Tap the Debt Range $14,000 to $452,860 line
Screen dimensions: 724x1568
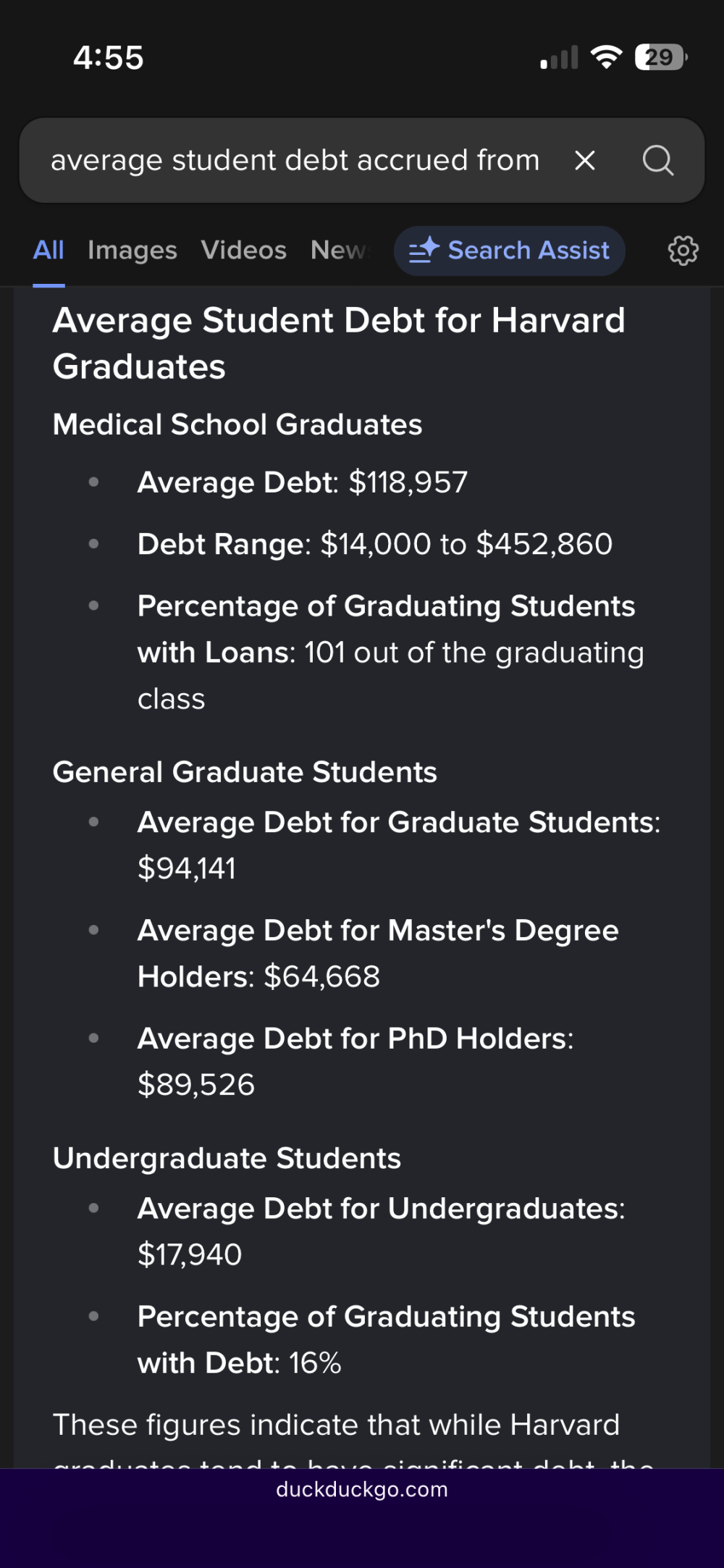tap(375, 544)
